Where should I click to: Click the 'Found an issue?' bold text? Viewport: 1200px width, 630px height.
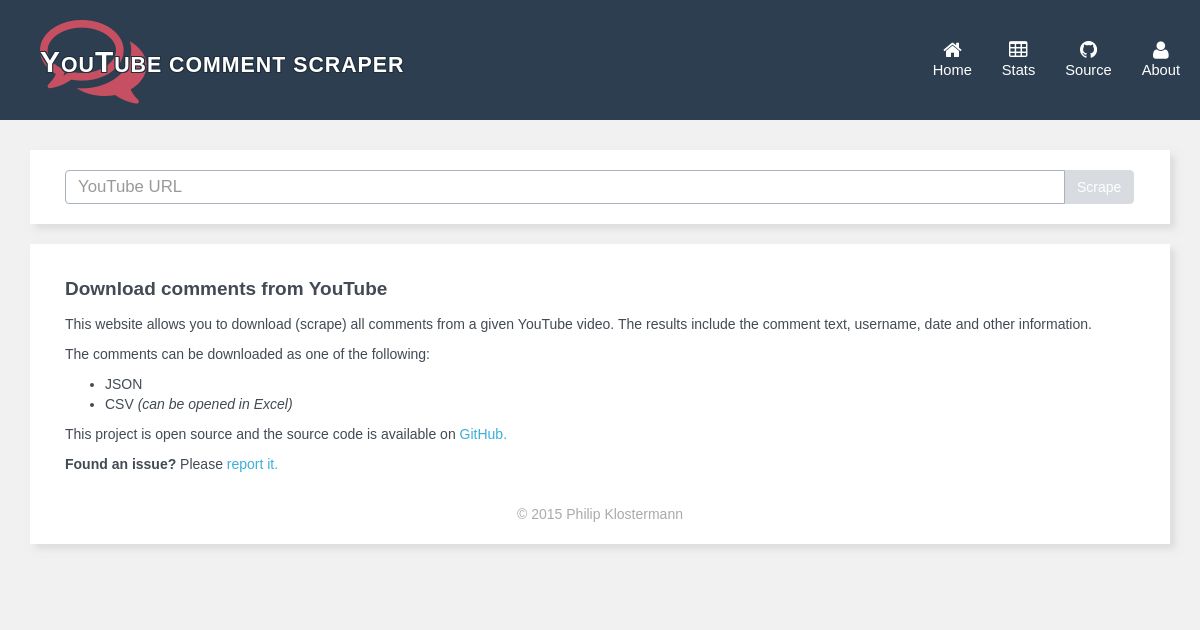[x=120, y=464]
